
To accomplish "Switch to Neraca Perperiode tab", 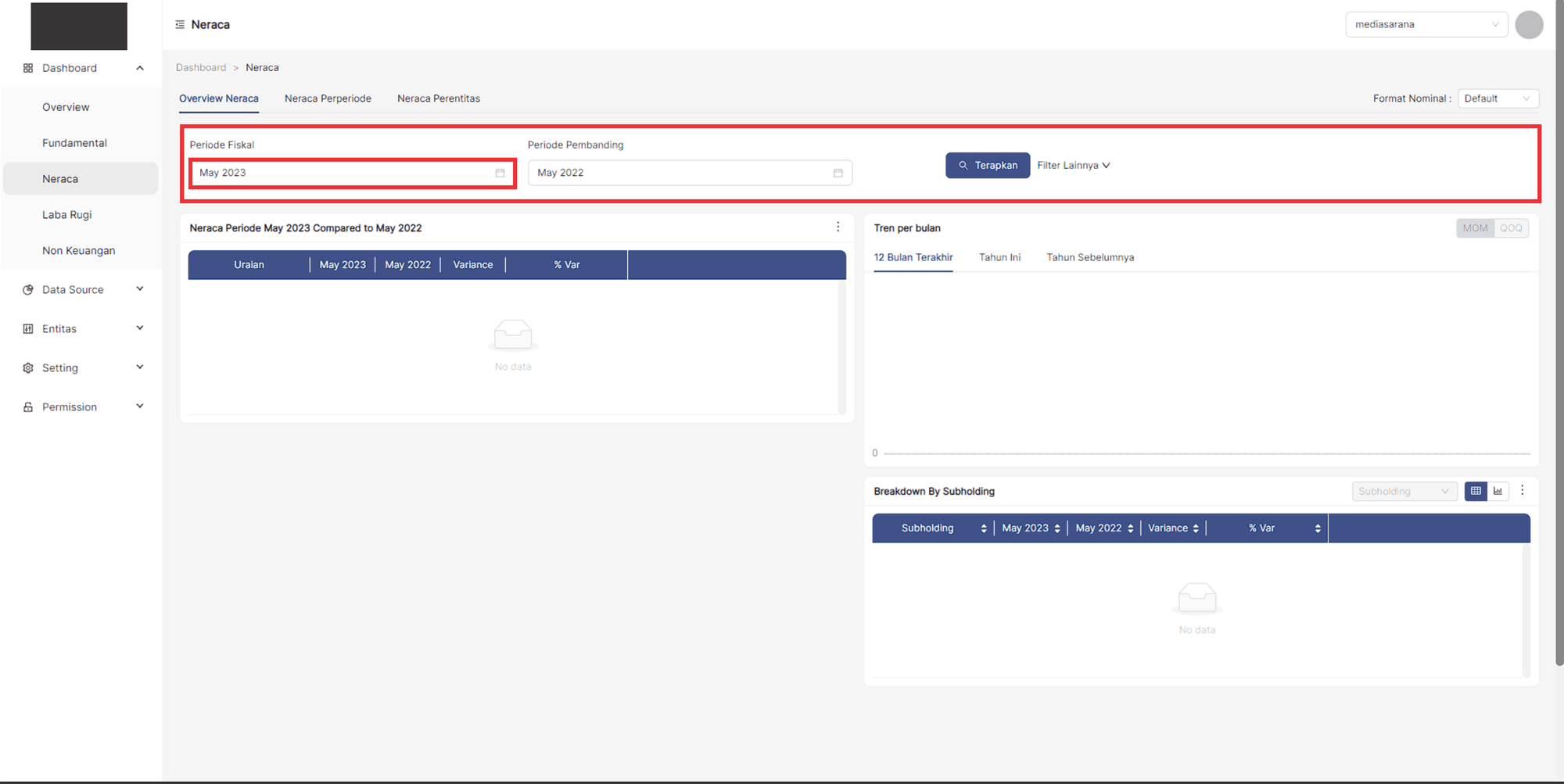I will (328, 98).
